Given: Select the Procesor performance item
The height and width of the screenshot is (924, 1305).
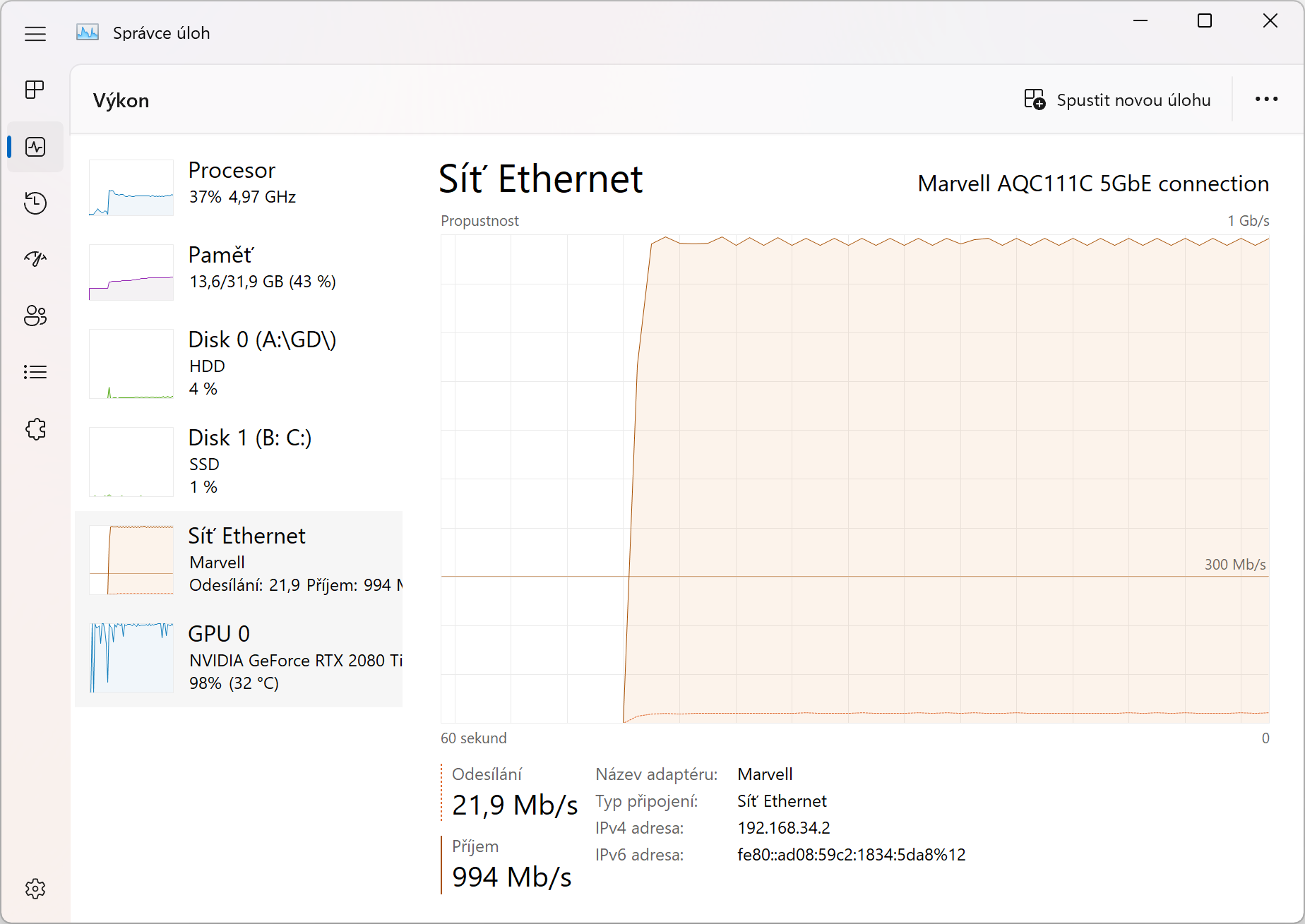Looking at the screenshot, I should tap(239, 187).
